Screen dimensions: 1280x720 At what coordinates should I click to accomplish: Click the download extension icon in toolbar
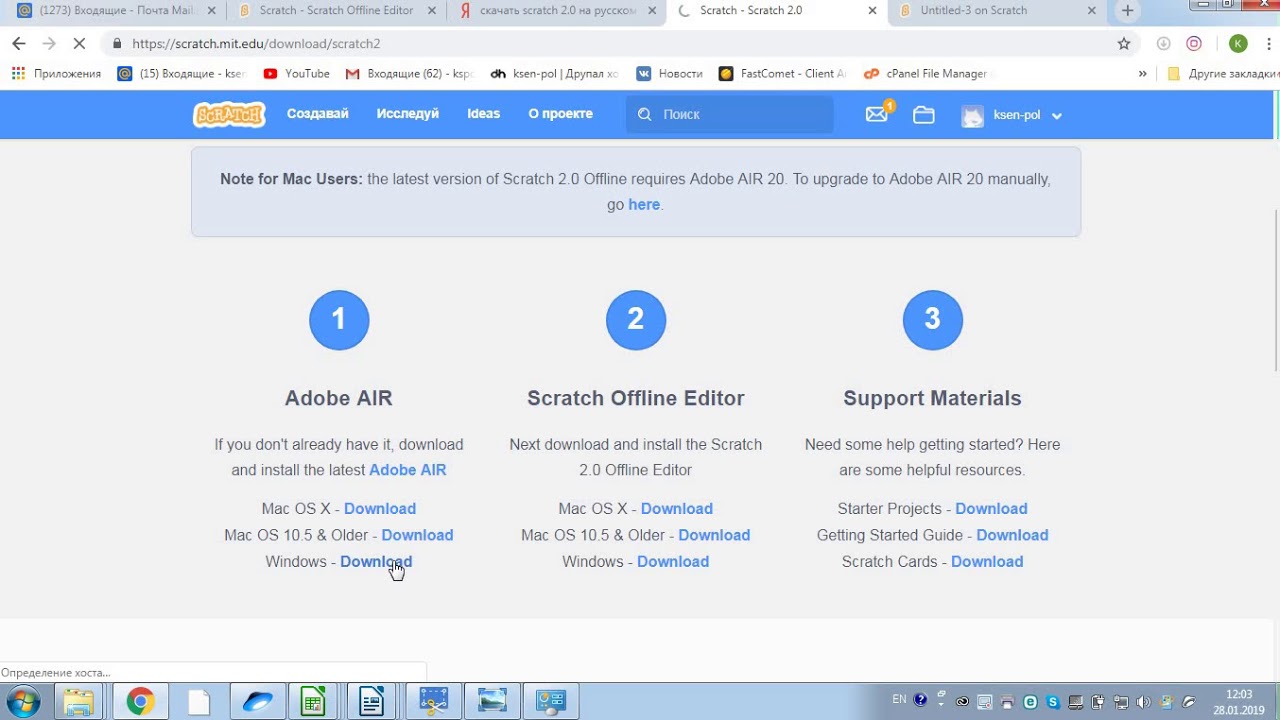point(1163,44)
